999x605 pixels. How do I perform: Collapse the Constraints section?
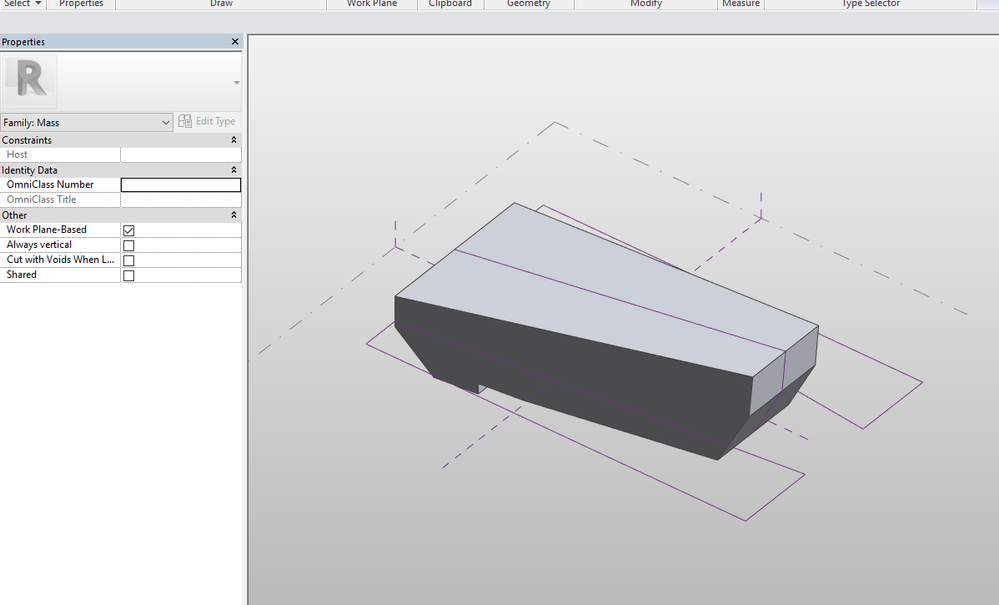[x=234, y=140]
